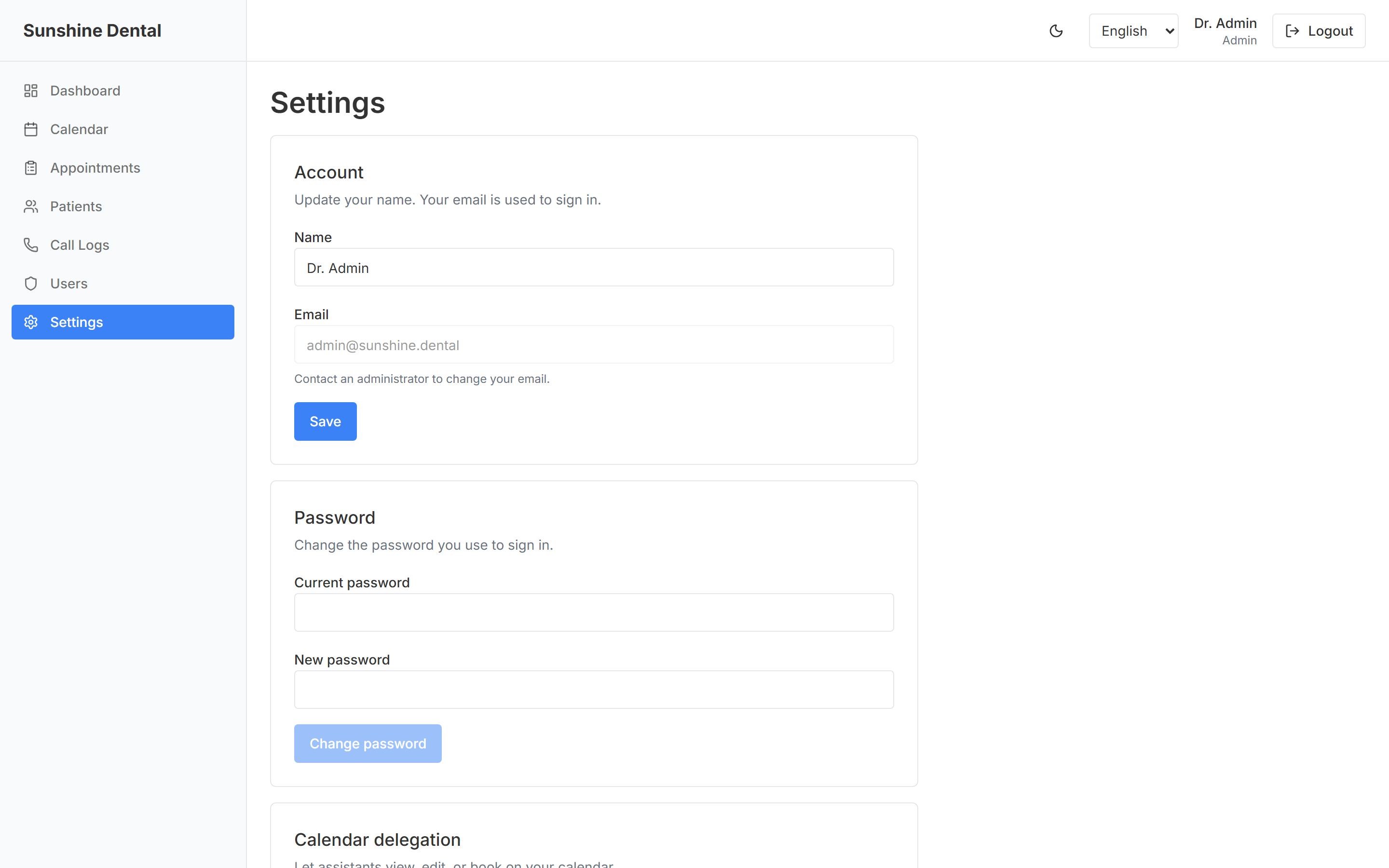Focus the Name input field
The width and height of the screenshot is (1389, 868).
click(x=594, y=268)
